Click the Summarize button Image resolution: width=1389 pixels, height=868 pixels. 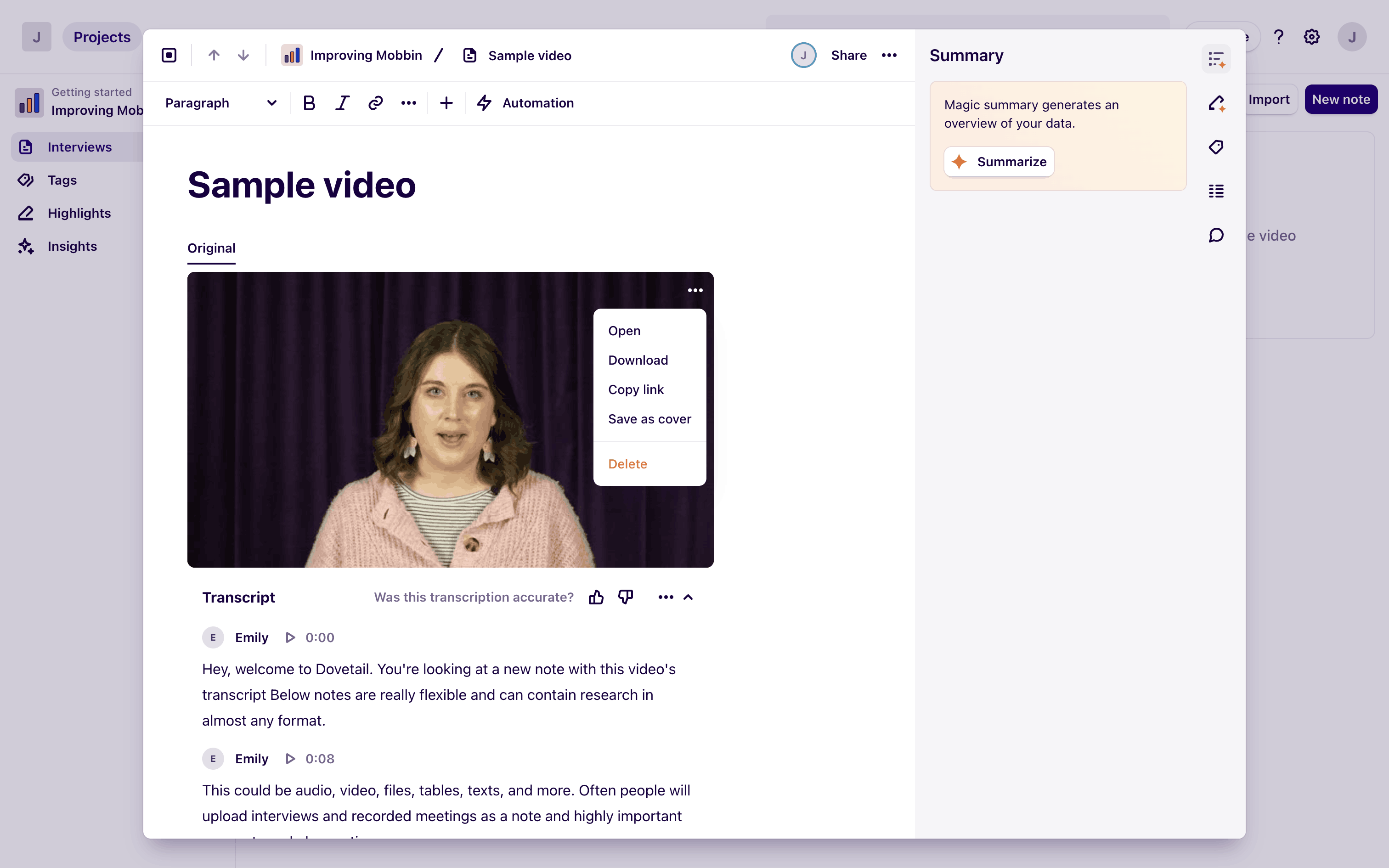pos(999,162)
